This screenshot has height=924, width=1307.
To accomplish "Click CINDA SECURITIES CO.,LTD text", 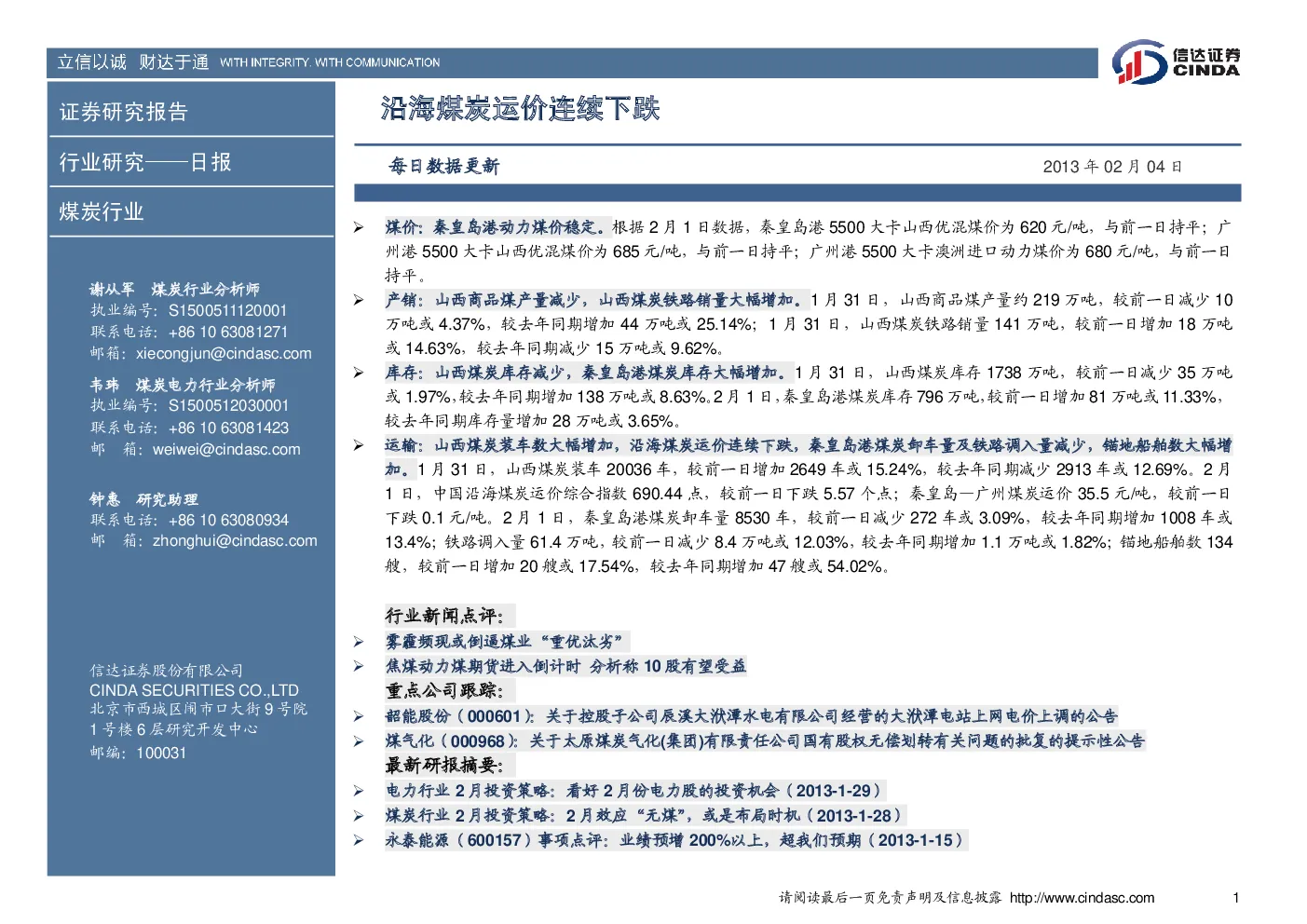I will pos(195,691).
